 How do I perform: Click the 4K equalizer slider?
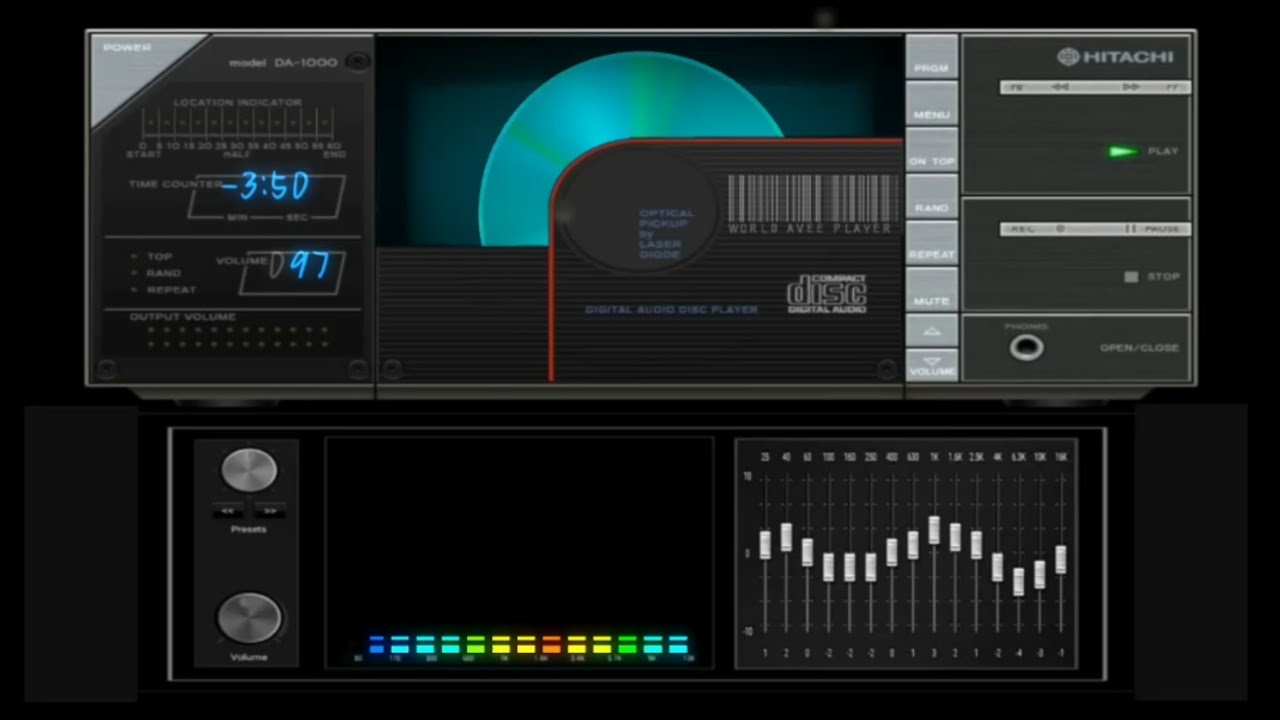(x=997, y=567)
